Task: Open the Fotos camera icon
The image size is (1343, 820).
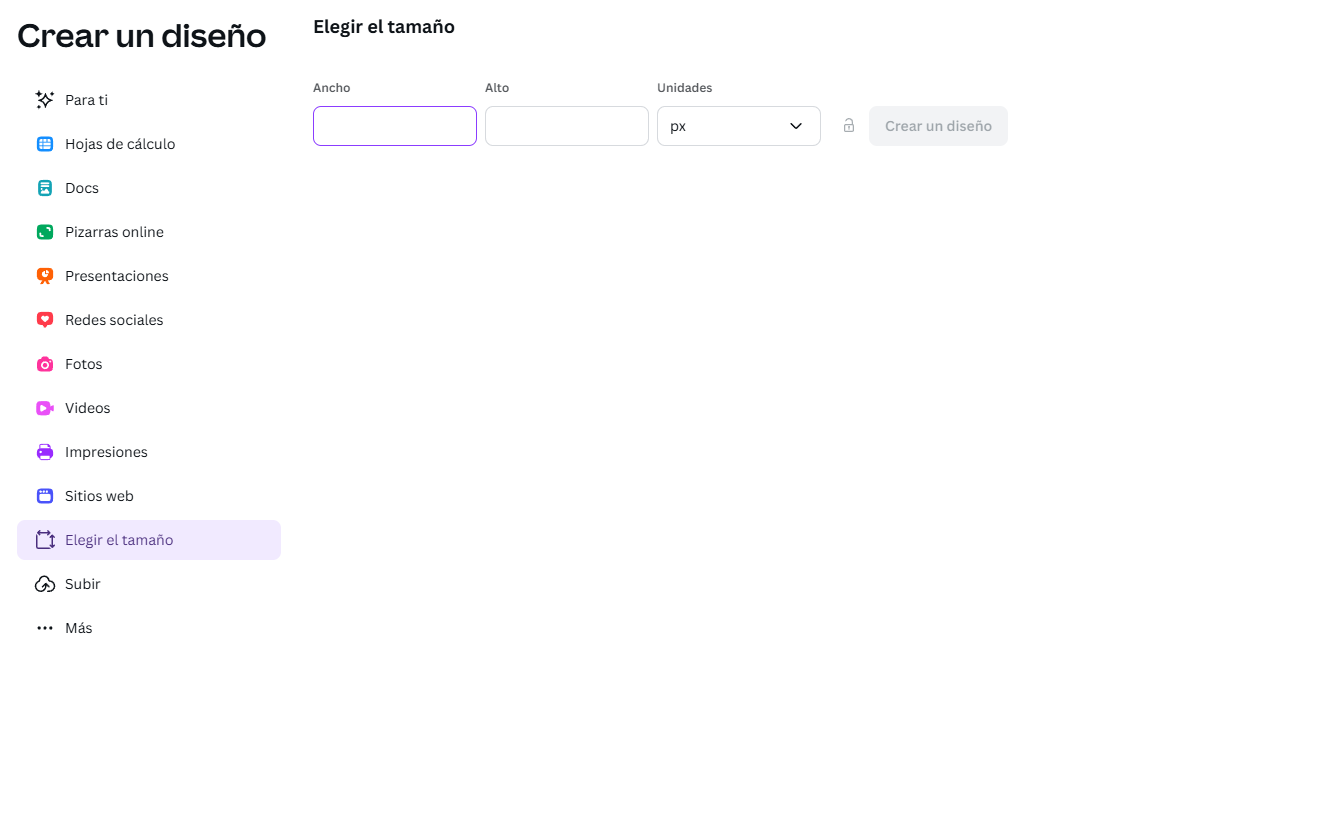Action: coord(45,364)
